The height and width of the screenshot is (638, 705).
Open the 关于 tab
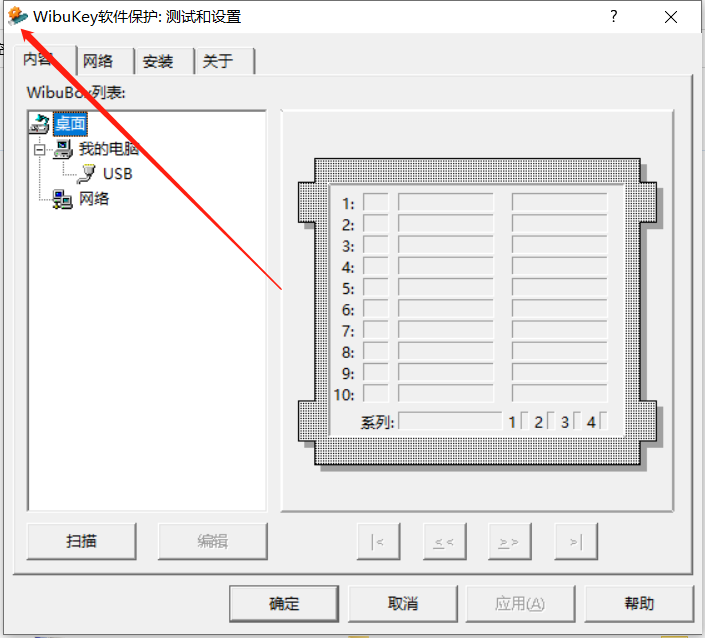(x=225, y=61)
